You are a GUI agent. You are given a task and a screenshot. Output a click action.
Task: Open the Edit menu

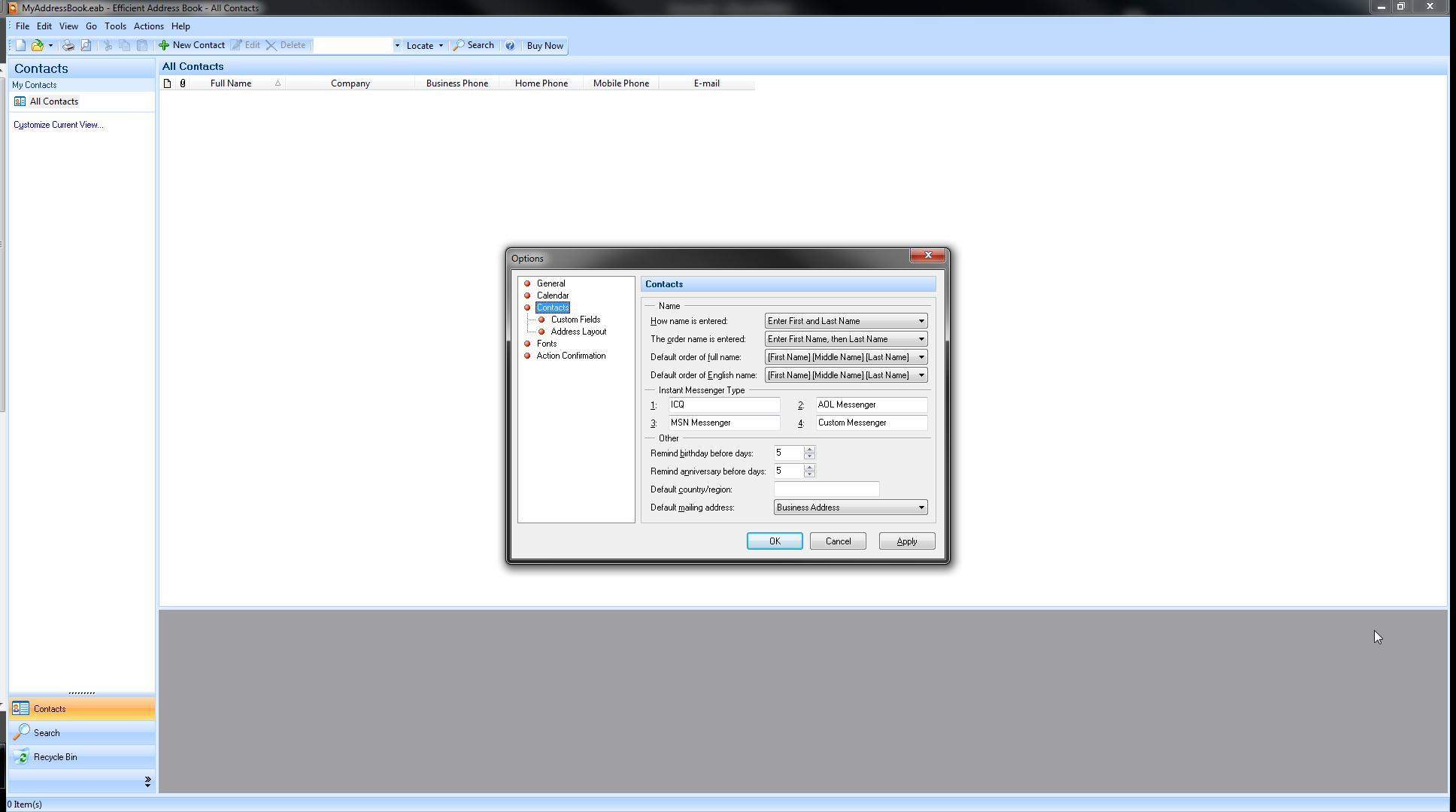(x=44, y=26)
